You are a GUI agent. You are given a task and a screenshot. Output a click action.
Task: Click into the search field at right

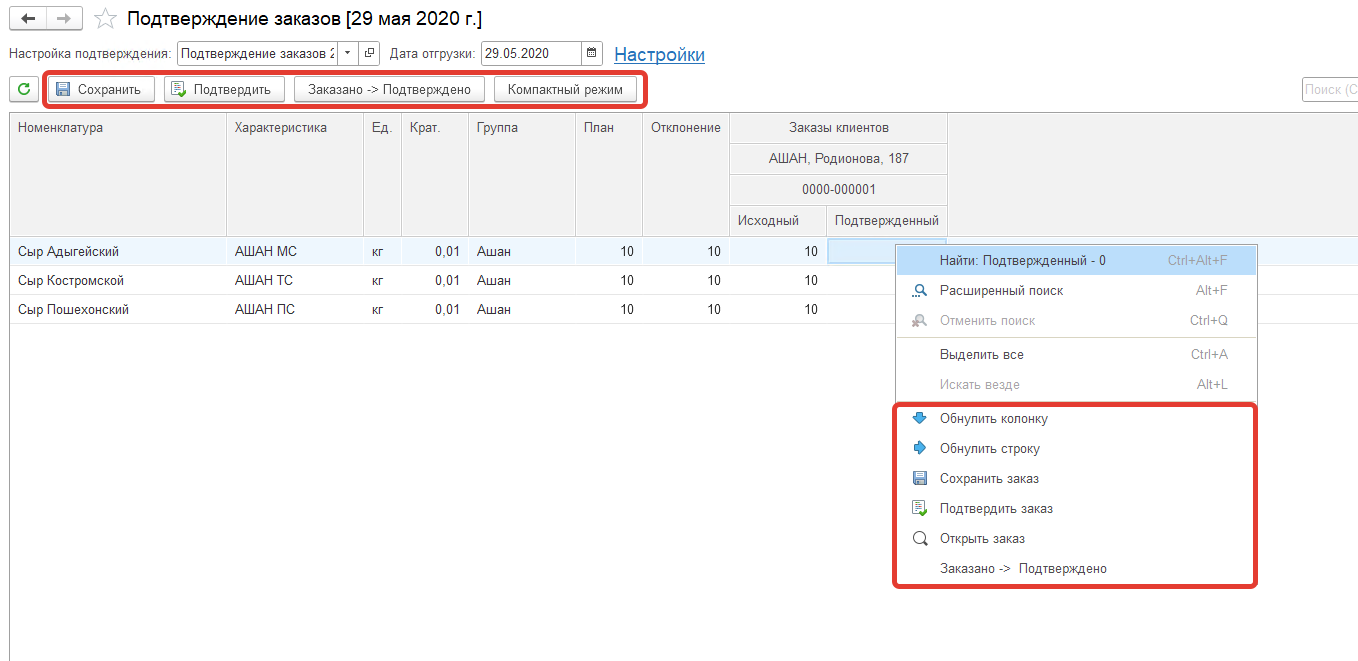pyautogui.click(x=1329, y=89)
